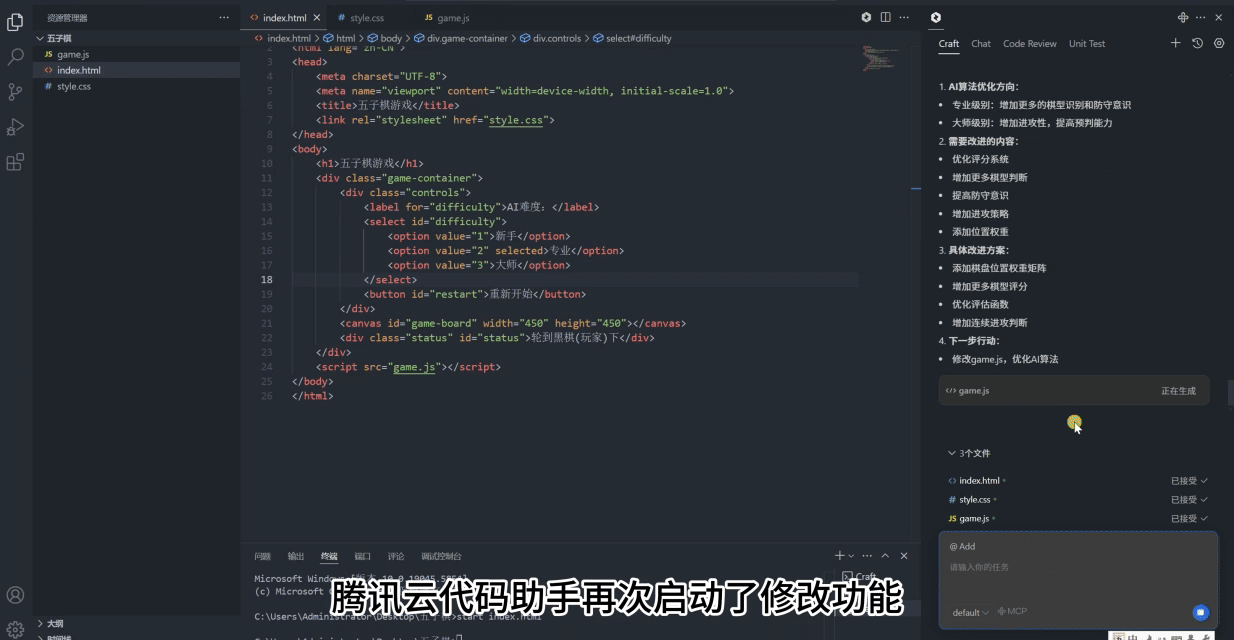1234x640 pixels.
Task: Click the Tencent code assistant icon in editor toolbar
Action: (x=867, y=17)
